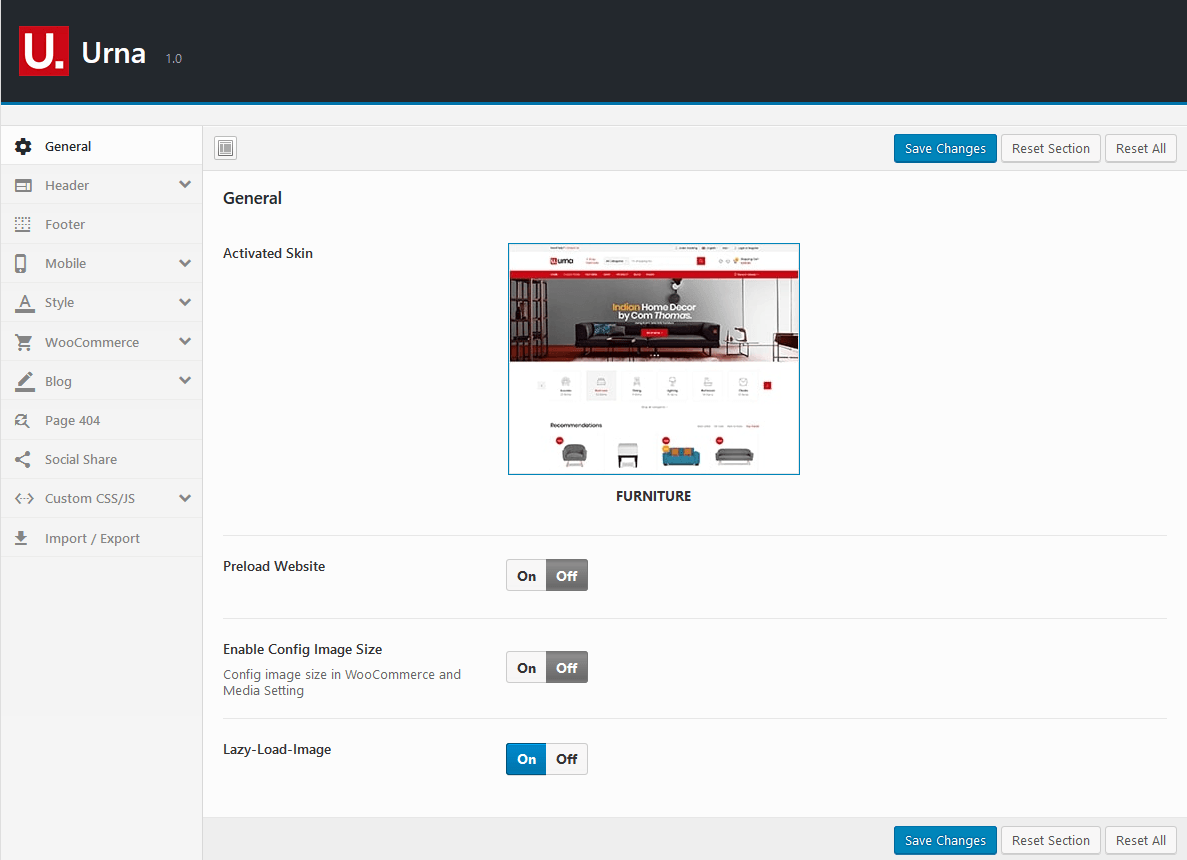Click the Lazy-Load-Image label
The height and width of the screenshot is (860, 1187).
[x=277, y=749]
